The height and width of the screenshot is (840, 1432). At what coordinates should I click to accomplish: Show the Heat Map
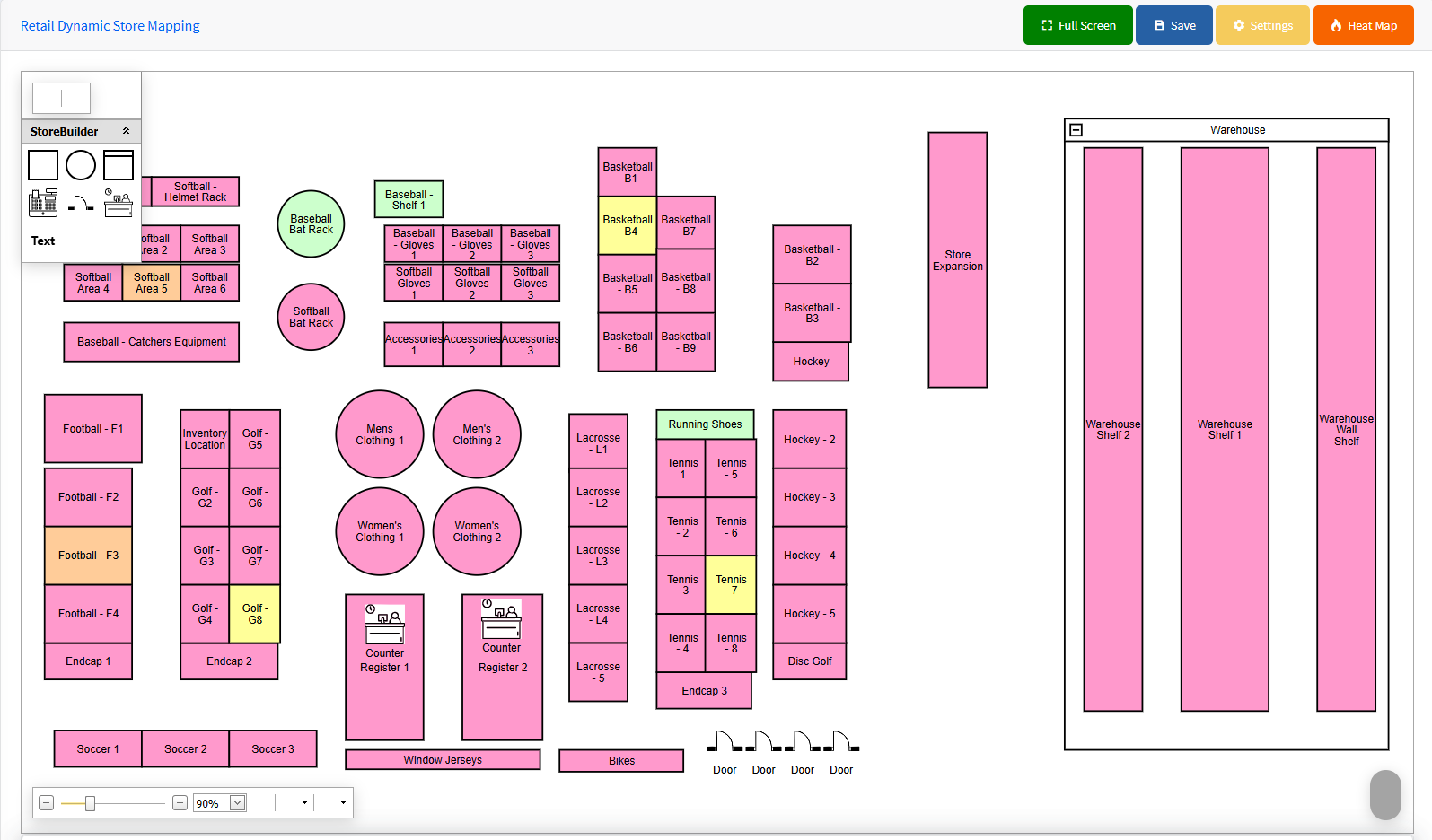[x=1363, y=25]
